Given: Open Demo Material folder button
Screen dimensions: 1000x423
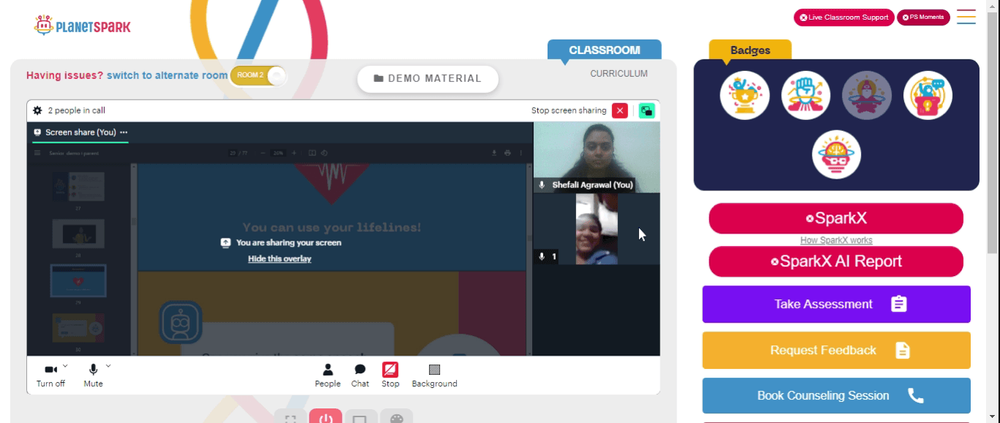Looking at the screenshot, I should click(427, 78).
